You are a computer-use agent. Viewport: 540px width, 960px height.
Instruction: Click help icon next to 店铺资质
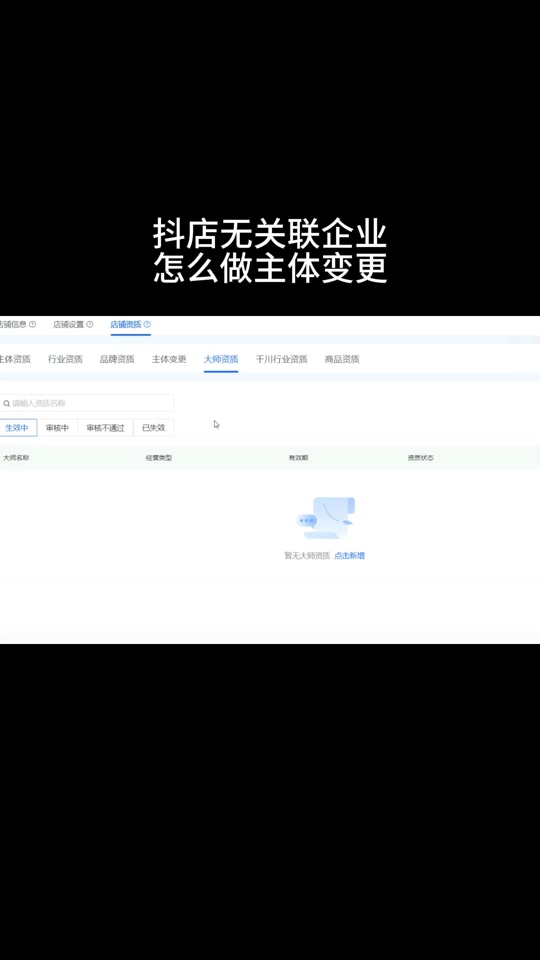click(x=147, y=324)
